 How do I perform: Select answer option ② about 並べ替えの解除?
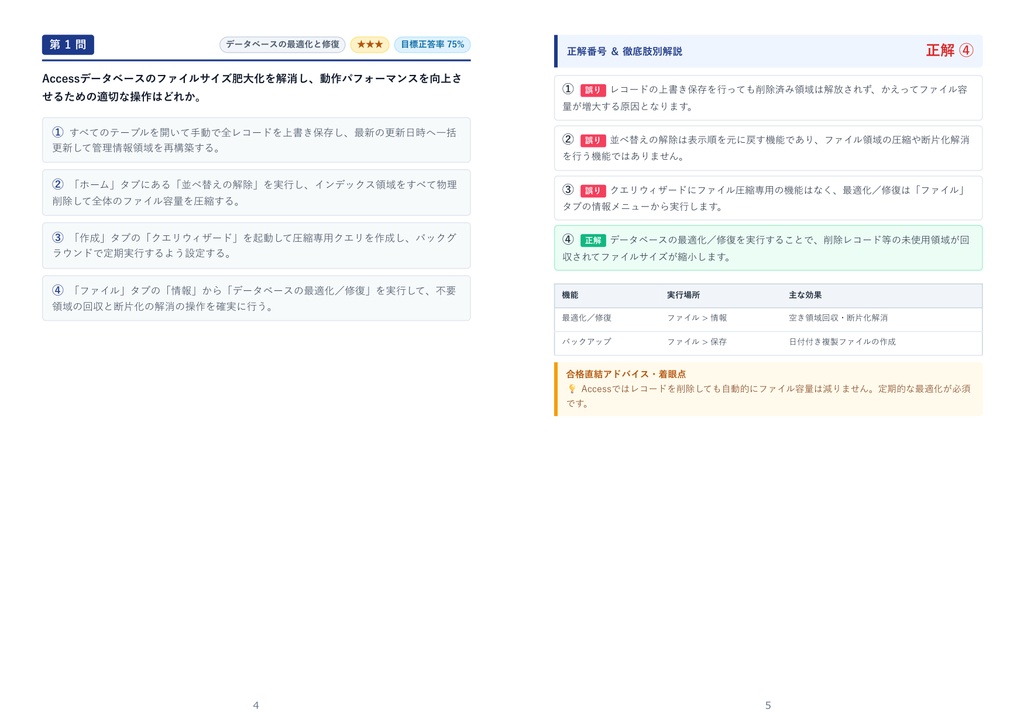pos(256,193)
